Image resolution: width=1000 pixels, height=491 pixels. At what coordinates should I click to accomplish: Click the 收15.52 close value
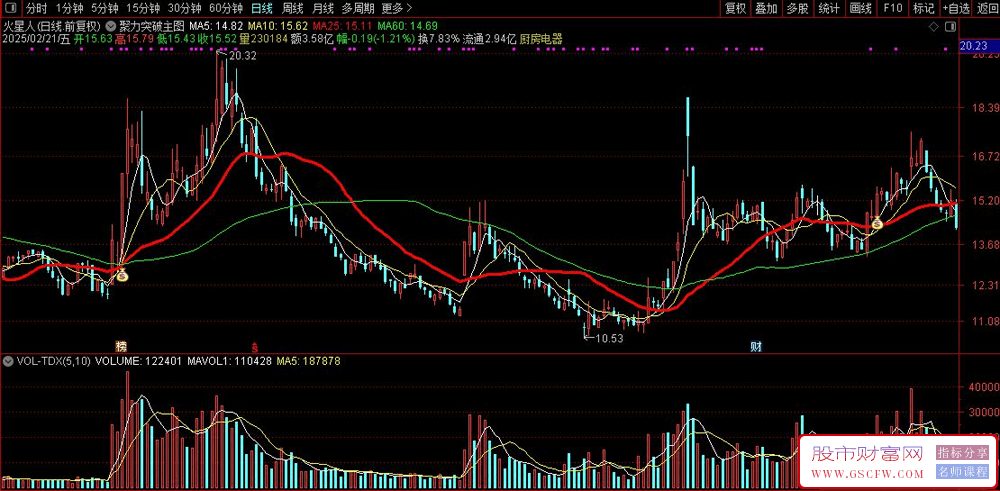click(x=217, y=38)
